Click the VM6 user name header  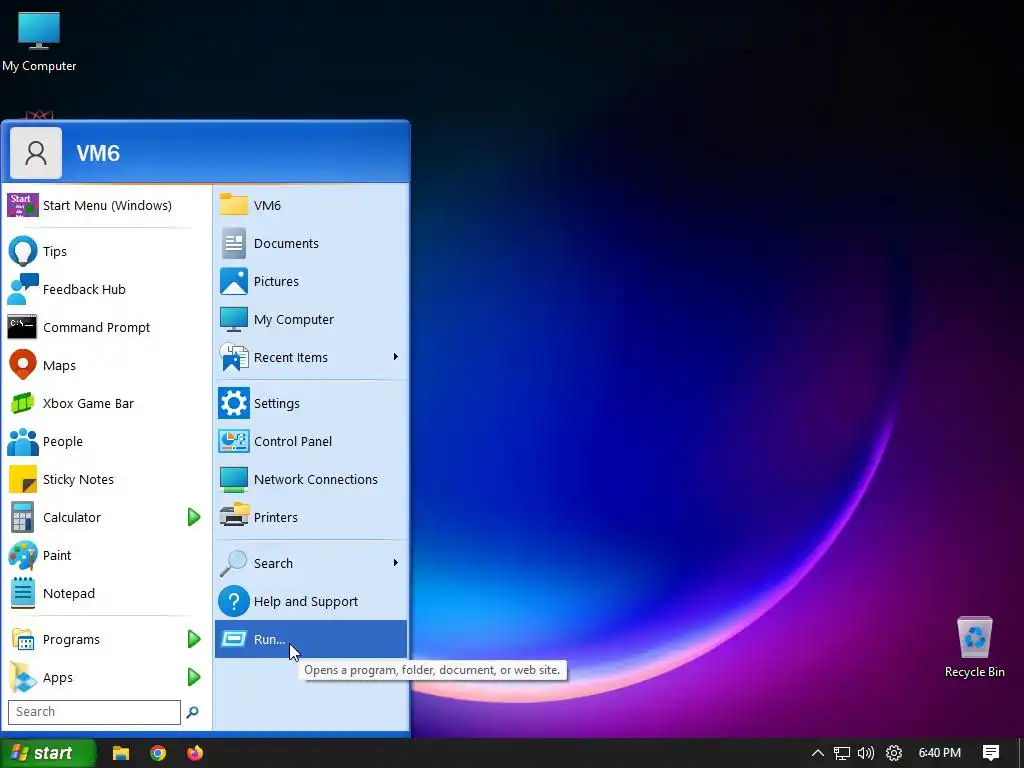pyautogui.click(x=98, y=153)
